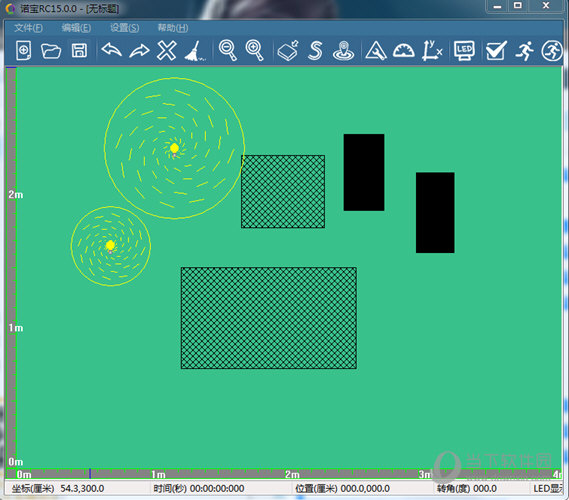Viewport: 569px width, 500px height.
Task: Select the delete X tool
Action: point(167,50)
